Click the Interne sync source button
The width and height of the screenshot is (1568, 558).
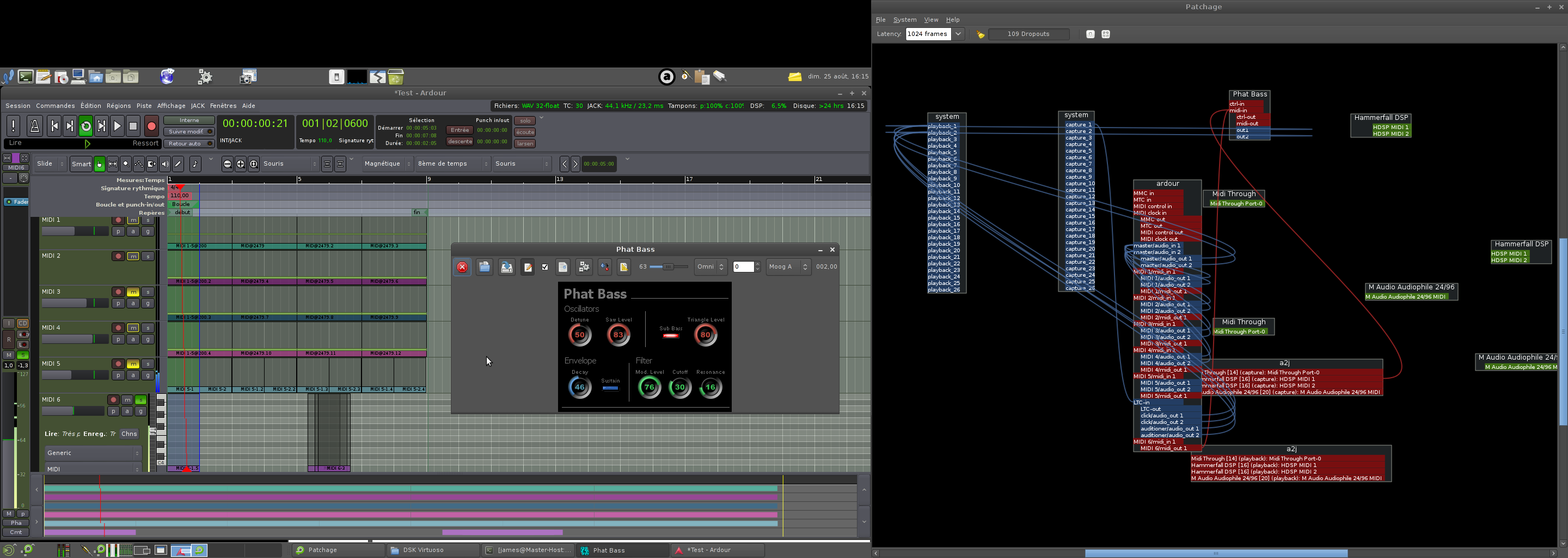[189, 120]
